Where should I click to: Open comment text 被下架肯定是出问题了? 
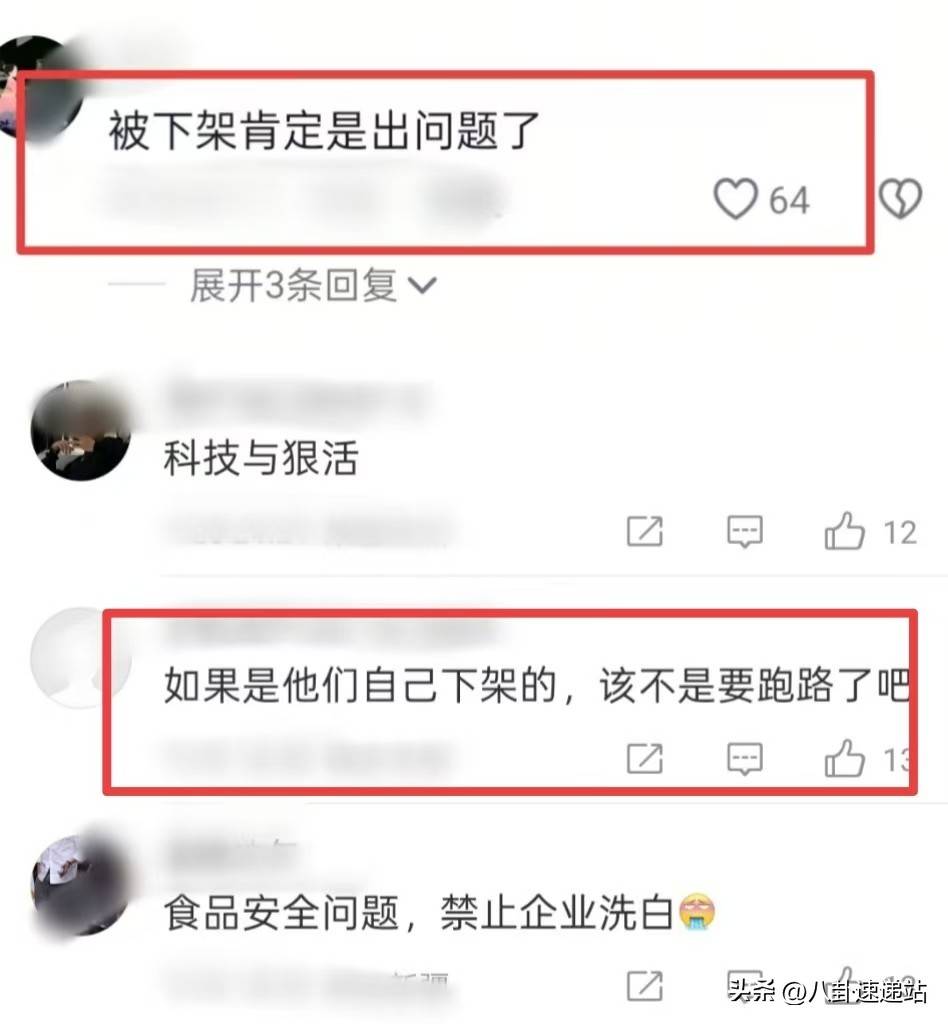pos(324,131)
